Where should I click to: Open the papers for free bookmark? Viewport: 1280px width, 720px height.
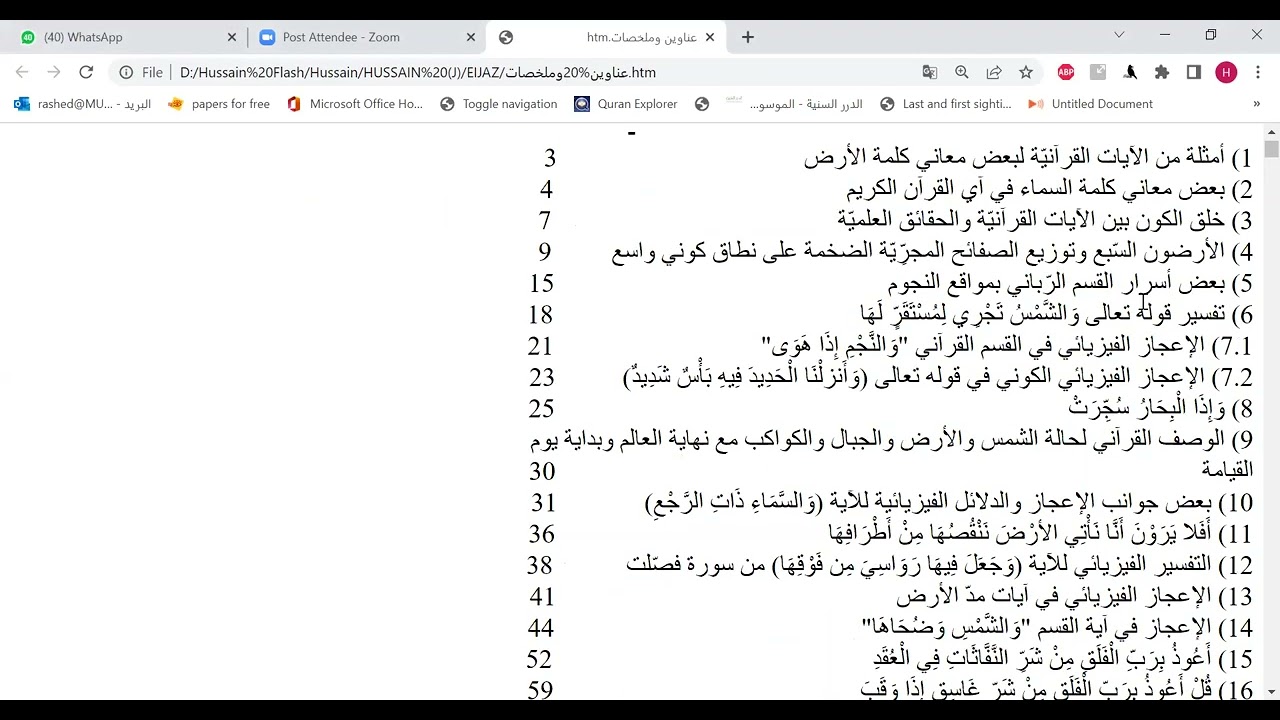tap(219, 104)
